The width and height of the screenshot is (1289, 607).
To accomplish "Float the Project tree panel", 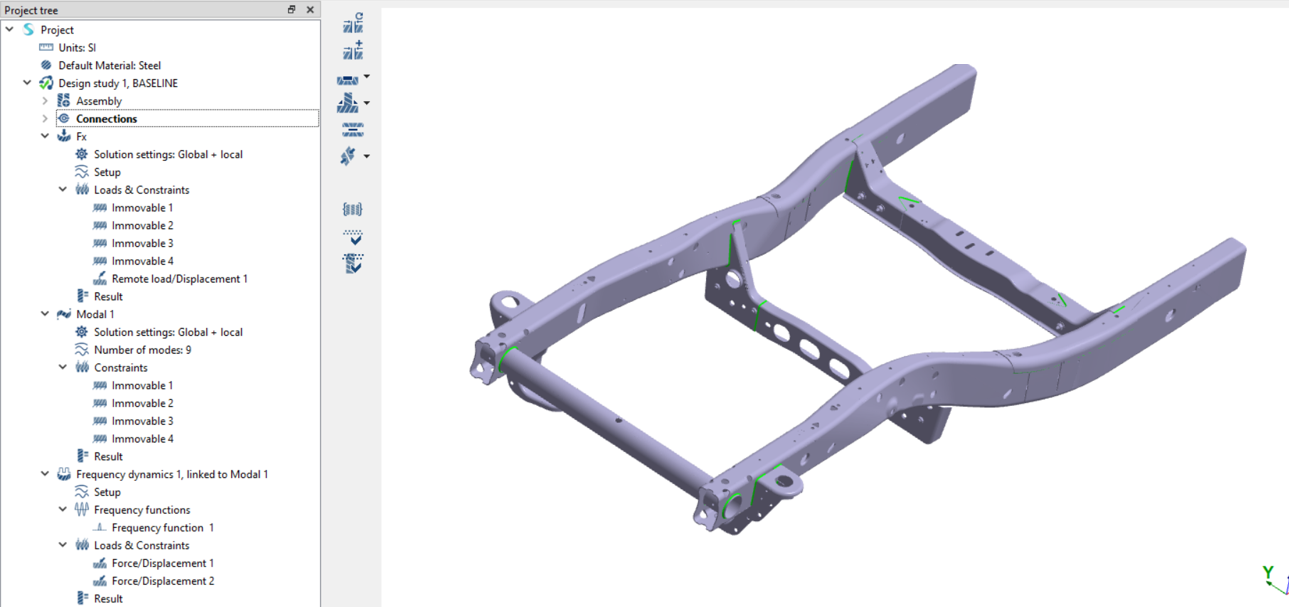I will tap(292, 9).
